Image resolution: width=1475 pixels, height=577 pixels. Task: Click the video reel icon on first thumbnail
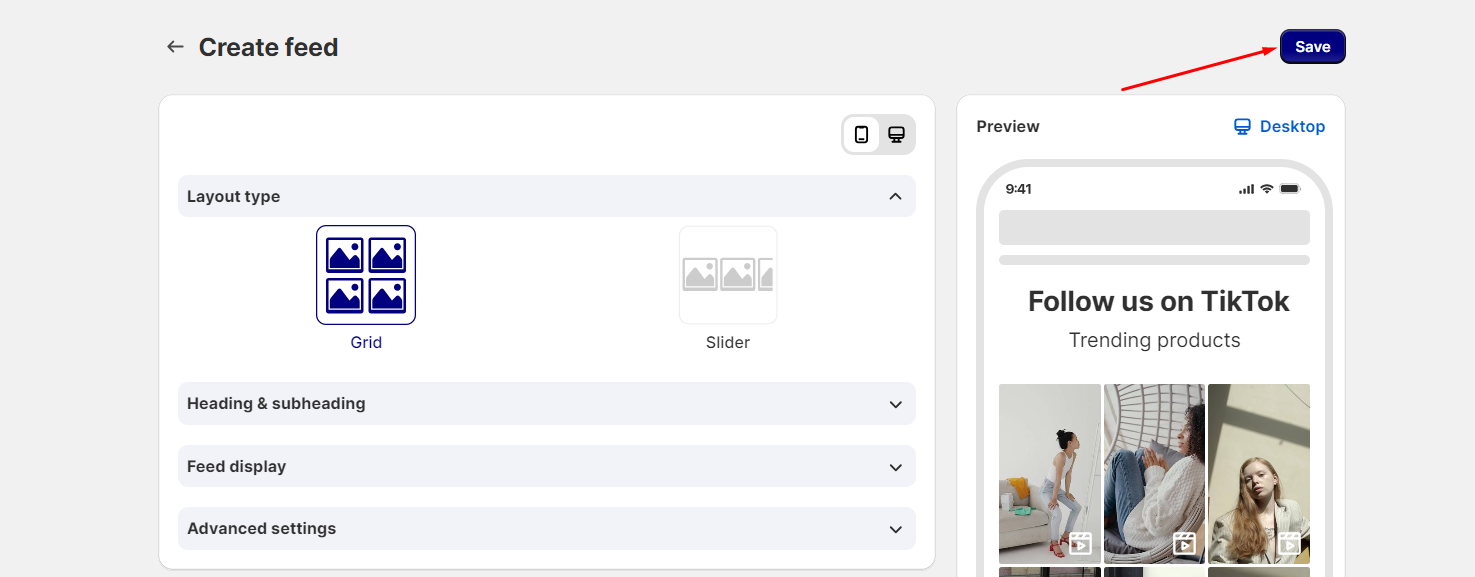(1080, 543)
